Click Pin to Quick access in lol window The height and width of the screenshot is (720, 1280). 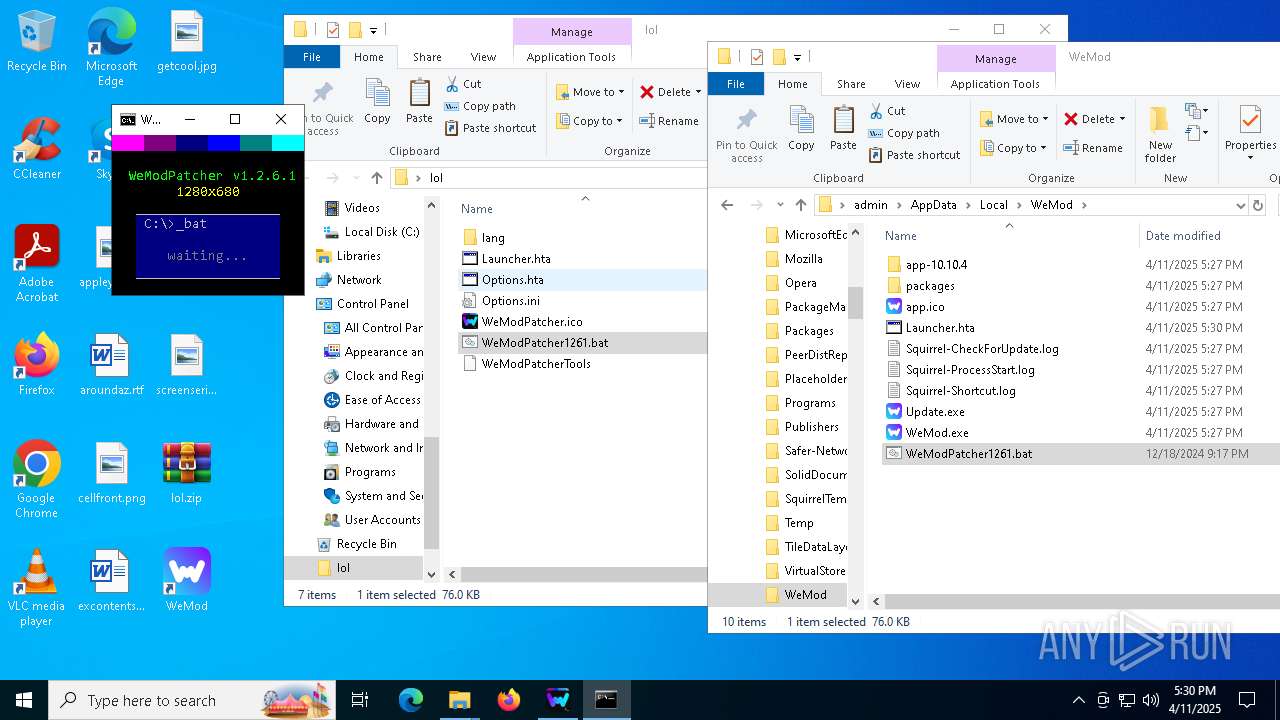[x=323, y=107]
